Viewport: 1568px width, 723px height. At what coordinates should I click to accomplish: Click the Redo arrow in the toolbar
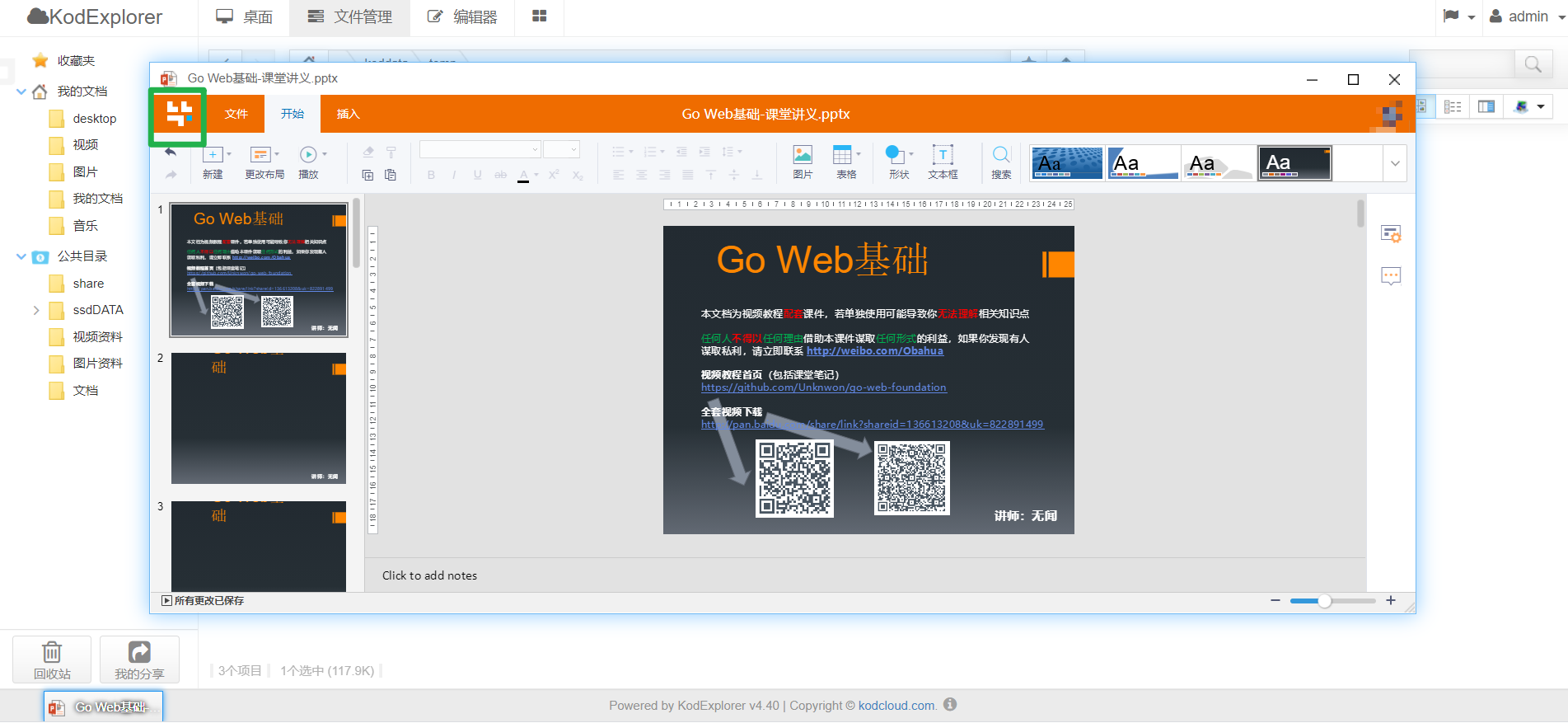pyautogui.click(x=171, y=175)
